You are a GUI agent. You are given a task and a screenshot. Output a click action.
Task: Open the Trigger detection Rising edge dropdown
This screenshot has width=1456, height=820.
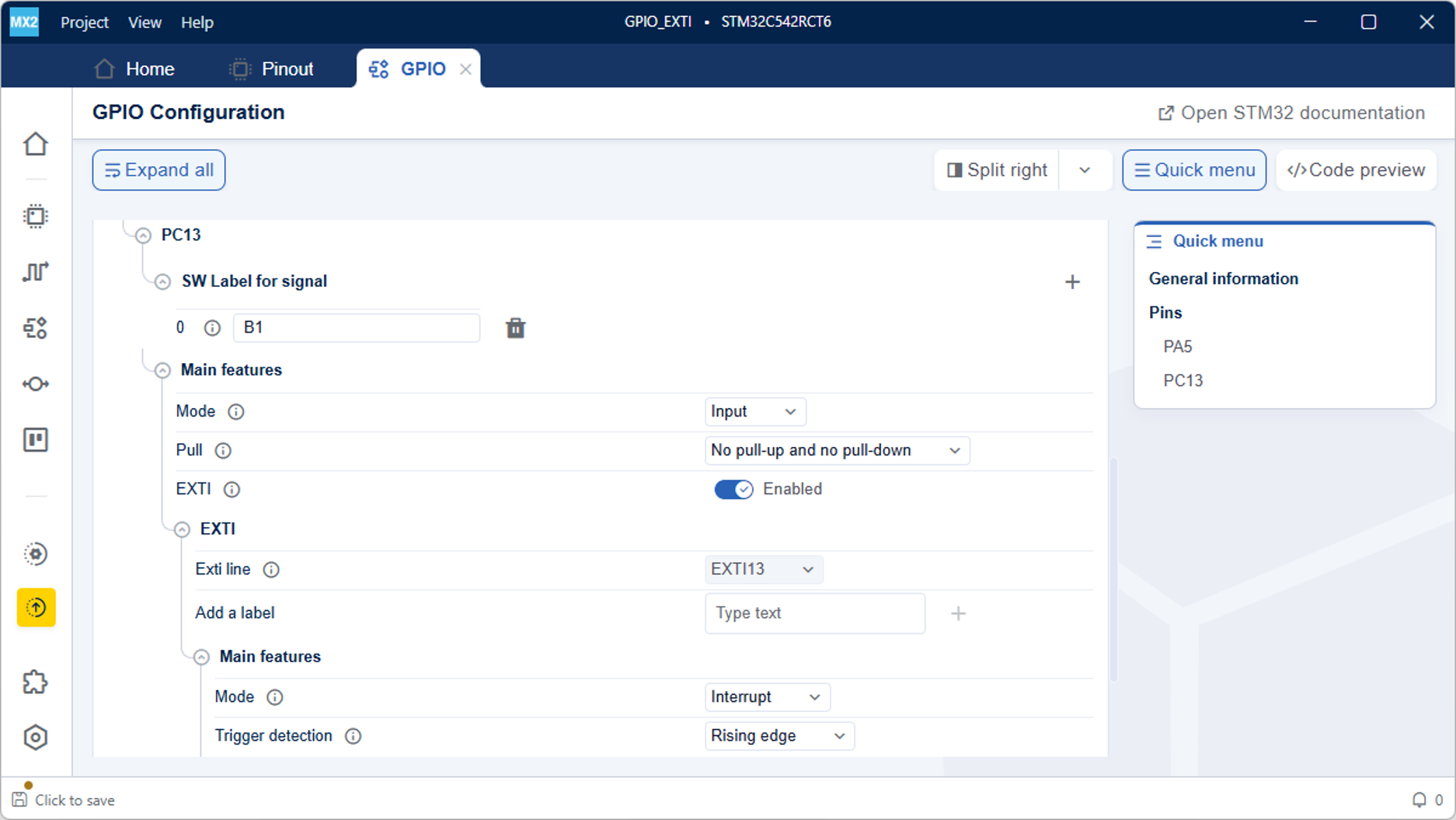pyautogui.click(x=779, y=736)
